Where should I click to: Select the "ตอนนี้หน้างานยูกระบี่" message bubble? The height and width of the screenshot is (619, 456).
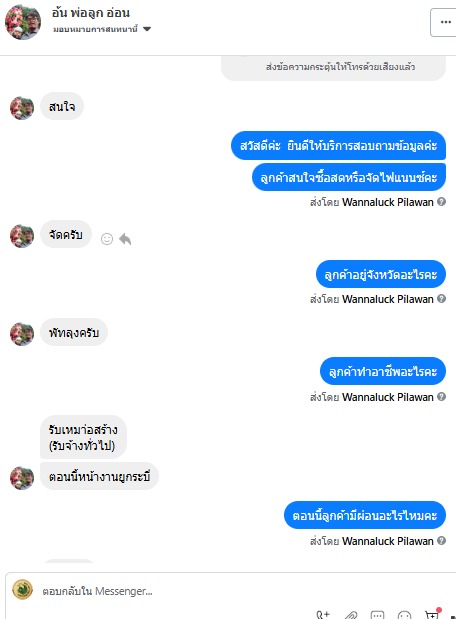click(x=99, y=476)
